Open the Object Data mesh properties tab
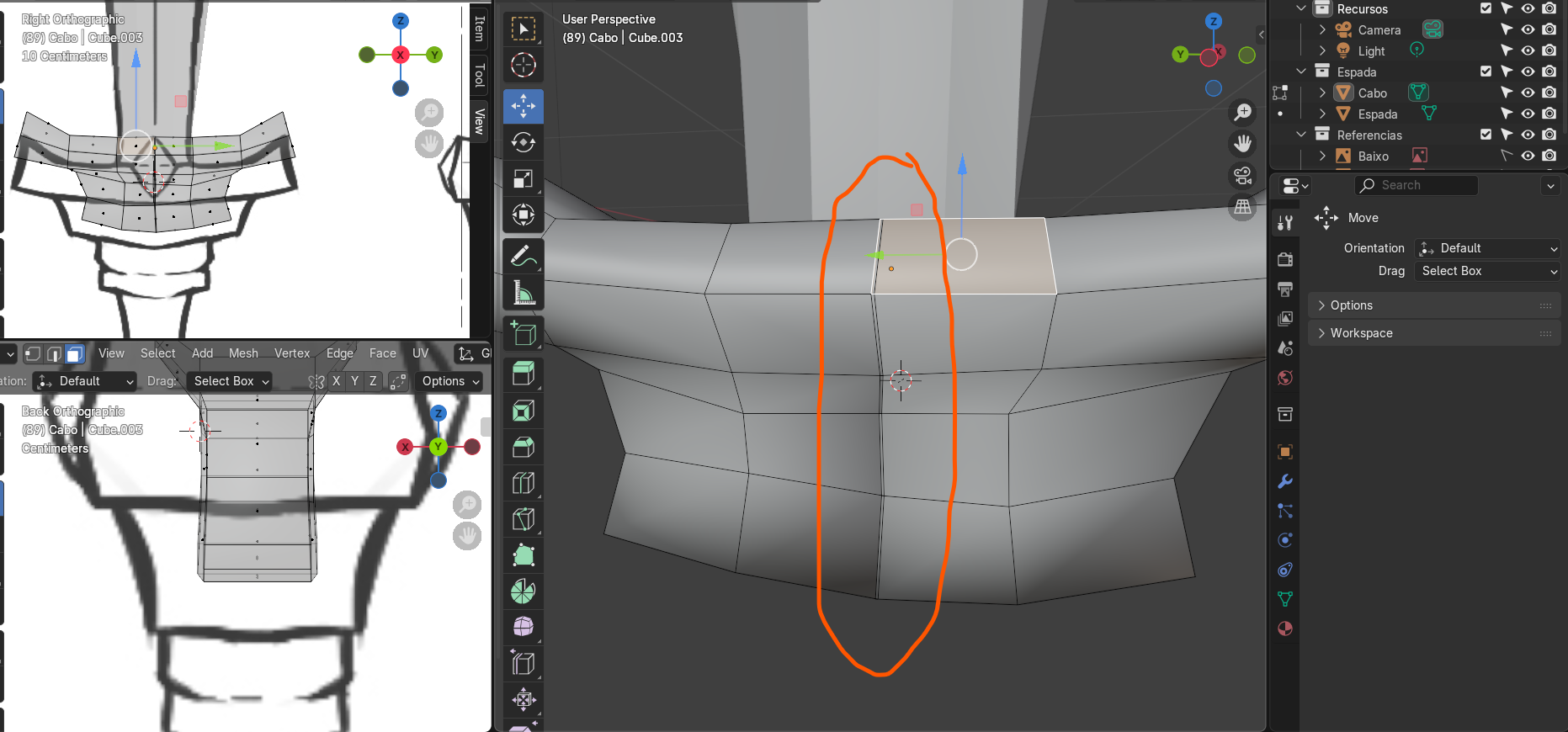 [x=1285, y=599]
